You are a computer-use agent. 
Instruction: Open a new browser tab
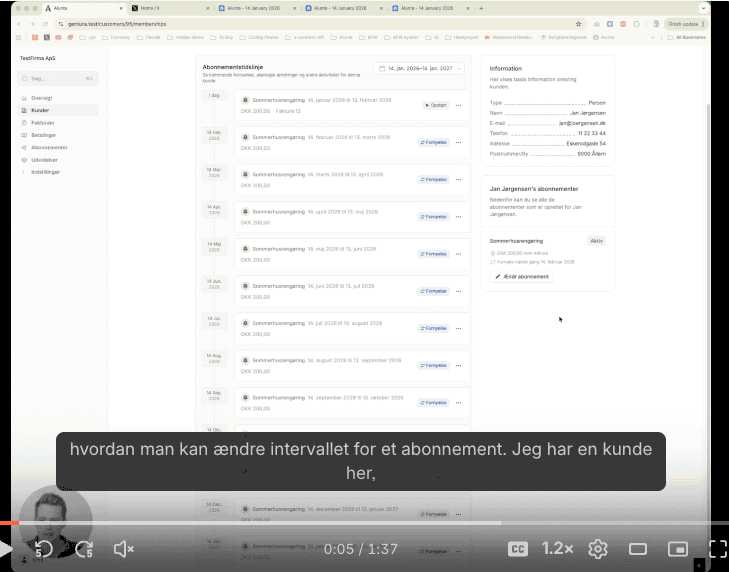click(x=481, y=8)
